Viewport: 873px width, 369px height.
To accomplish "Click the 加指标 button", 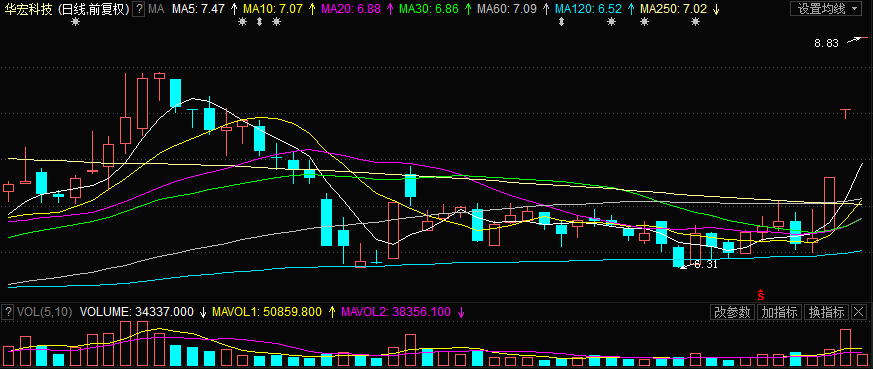I will point(779,312).
